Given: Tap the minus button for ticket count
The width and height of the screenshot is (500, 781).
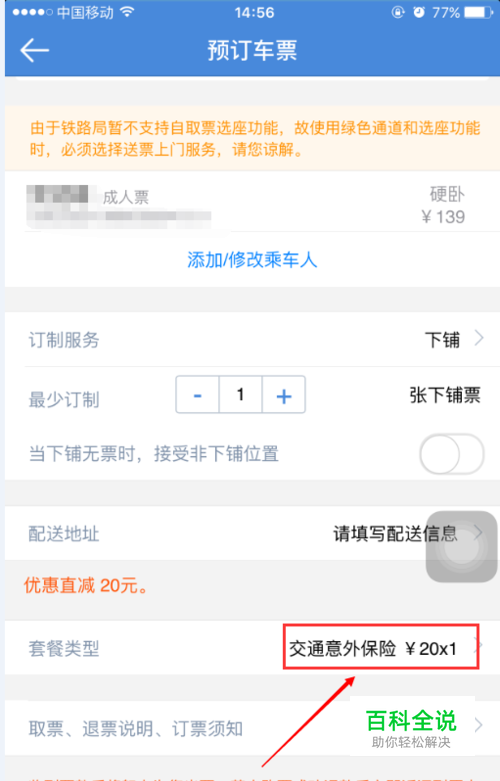Looking at the screenshot, I should pyautogui.click(x=197, y=395).
